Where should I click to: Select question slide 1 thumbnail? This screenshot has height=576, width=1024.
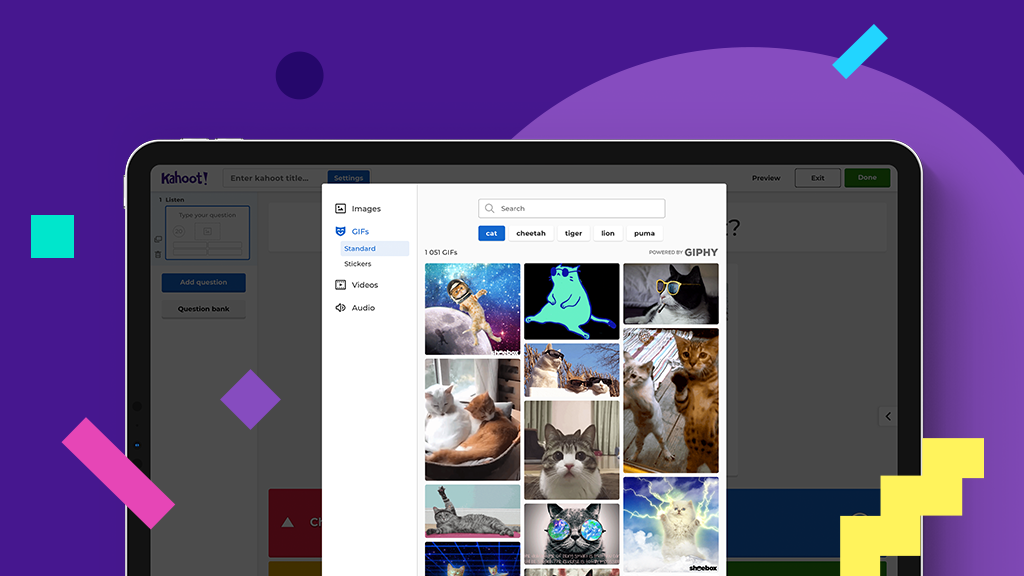tap(208, 232)
